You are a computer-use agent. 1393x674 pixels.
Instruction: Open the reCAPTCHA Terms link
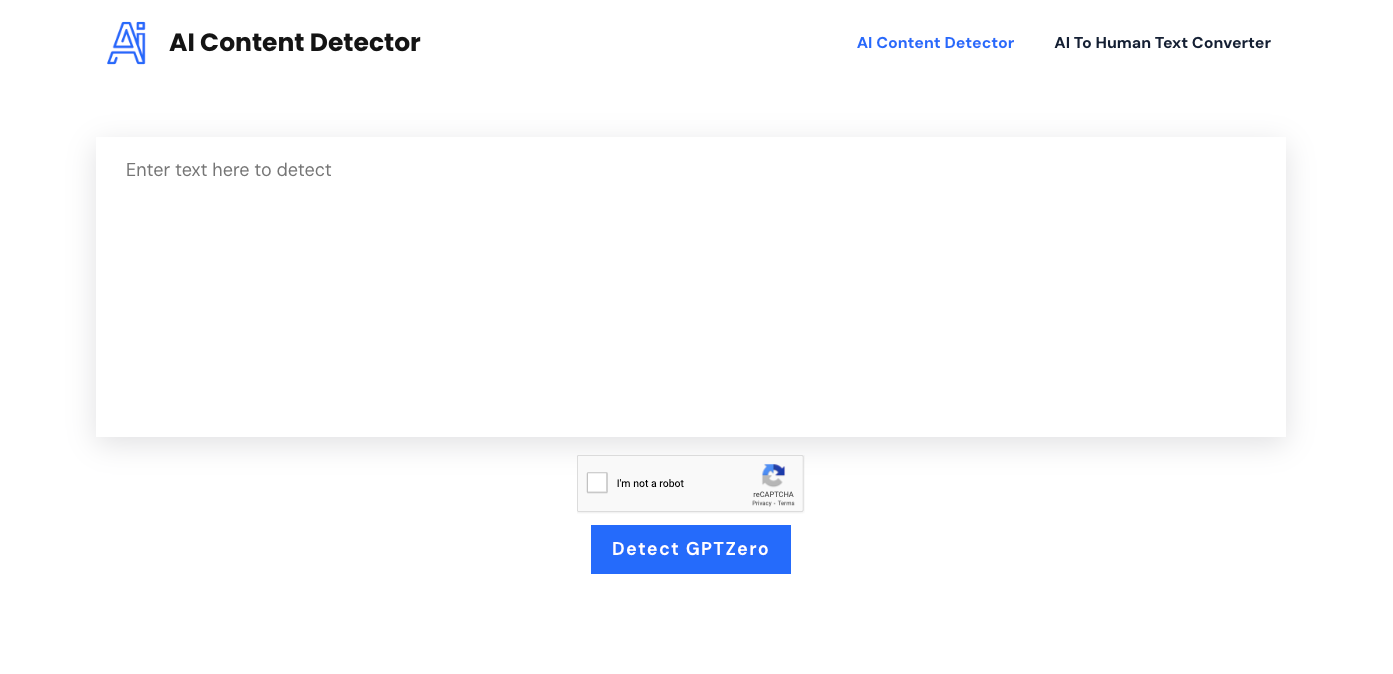786,503
